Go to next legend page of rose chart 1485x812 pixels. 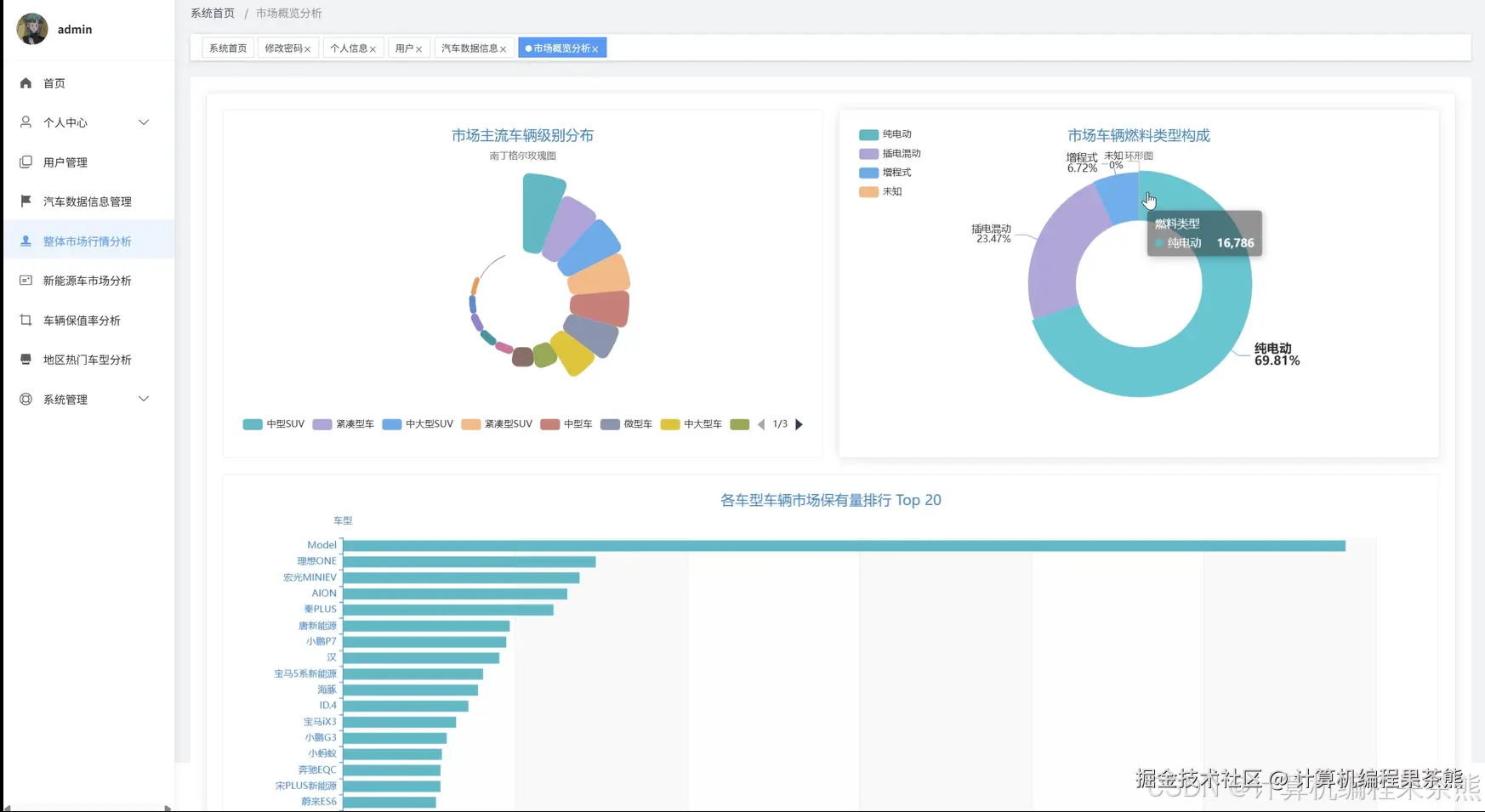[799, 424]
